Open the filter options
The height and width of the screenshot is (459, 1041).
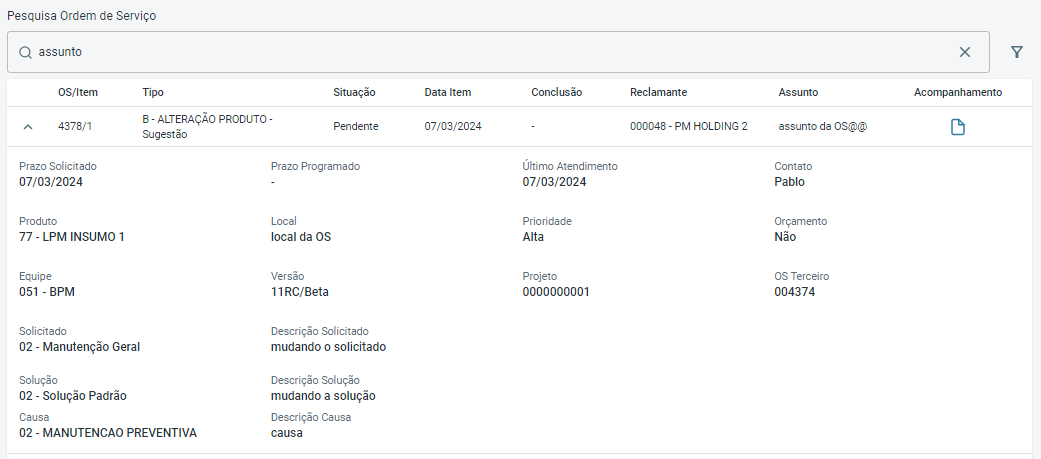[x=1017, y=52]
